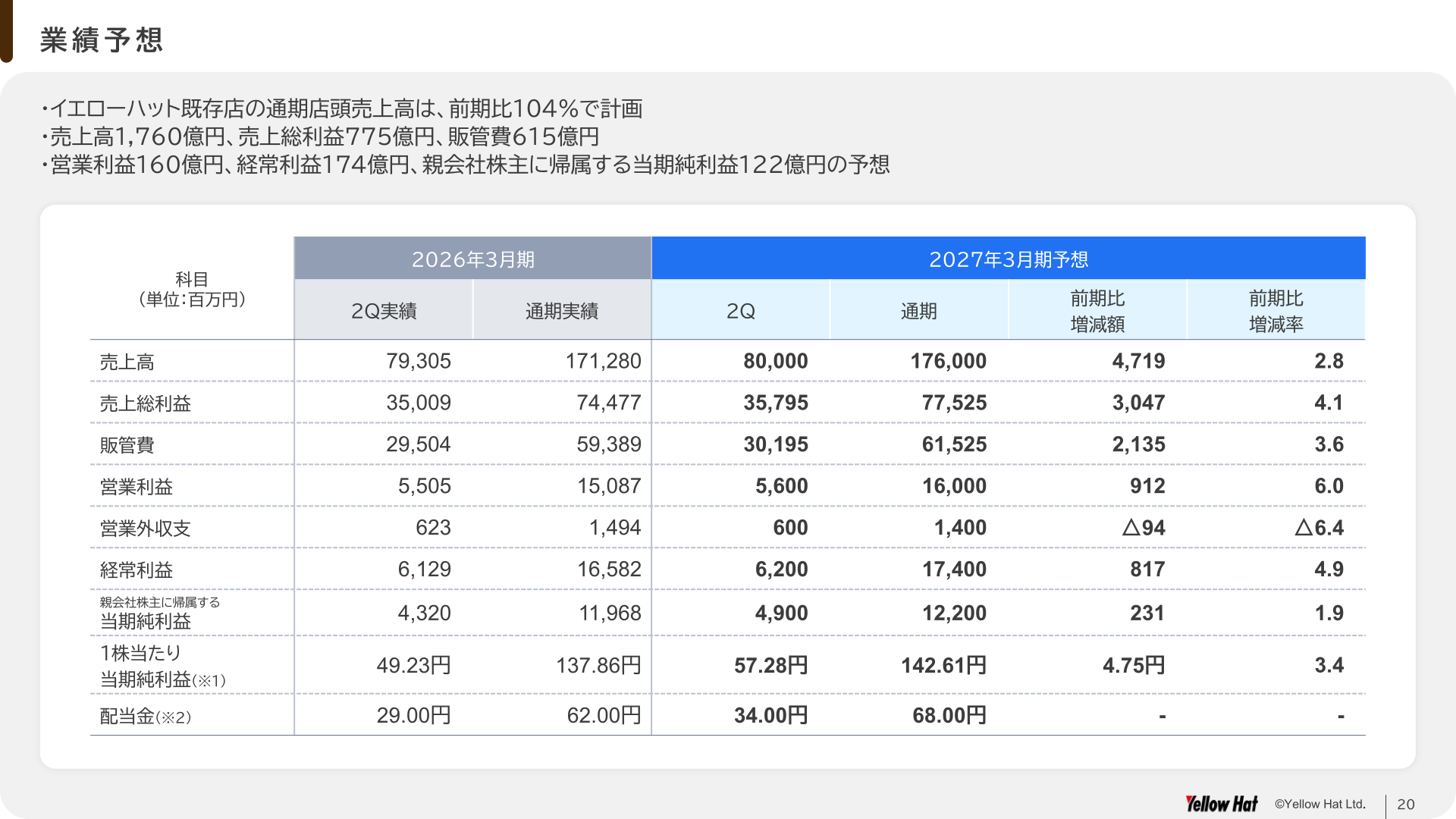Screen dimensions: 1456x819
Task: Click the forecast value 16,000
Action: [954, 486]
